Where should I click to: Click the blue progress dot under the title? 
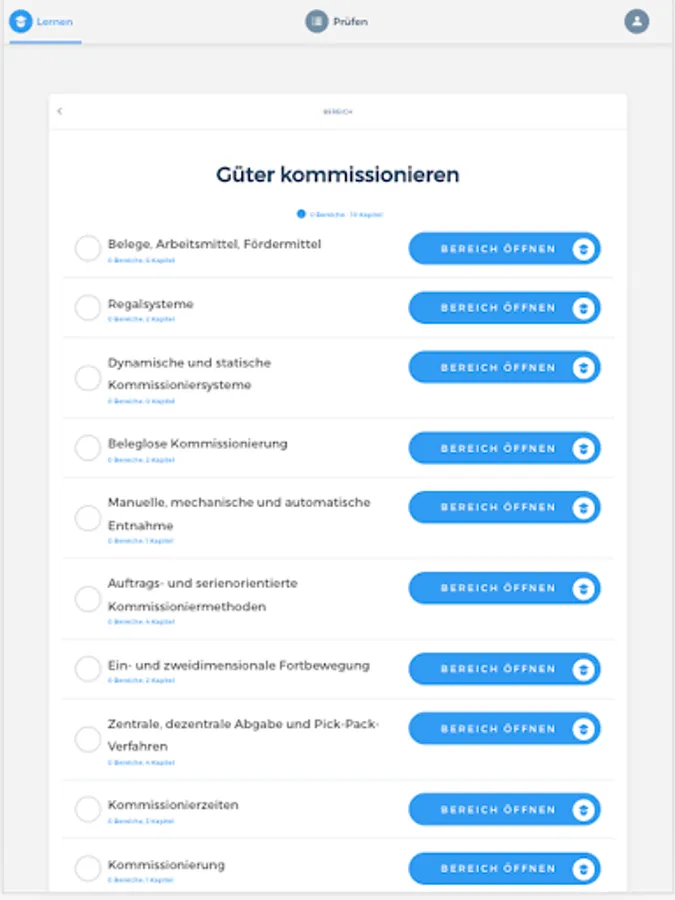(301, 214)
